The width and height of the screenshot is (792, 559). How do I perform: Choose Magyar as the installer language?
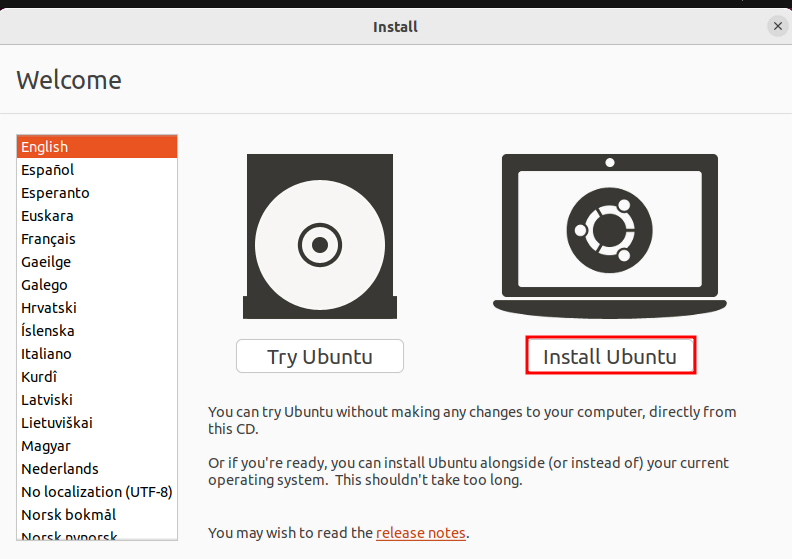[x=46, y=446]
